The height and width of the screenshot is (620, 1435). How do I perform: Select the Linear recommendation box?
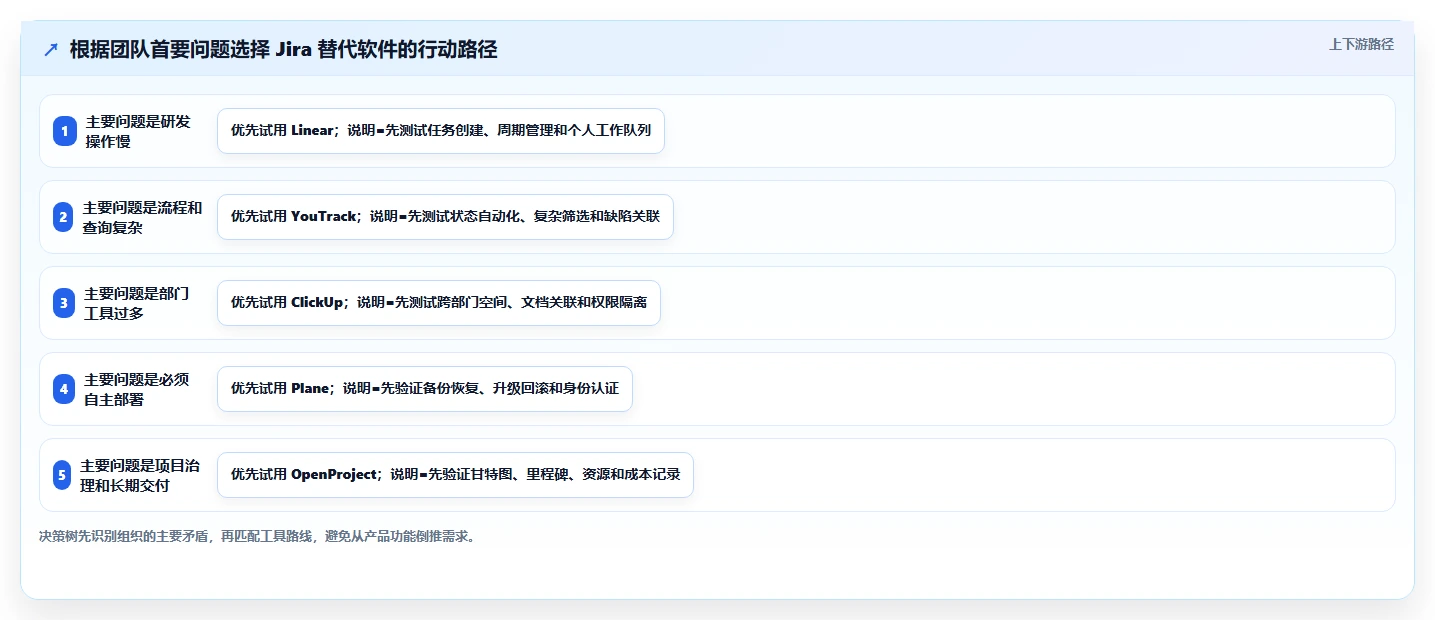441,131
